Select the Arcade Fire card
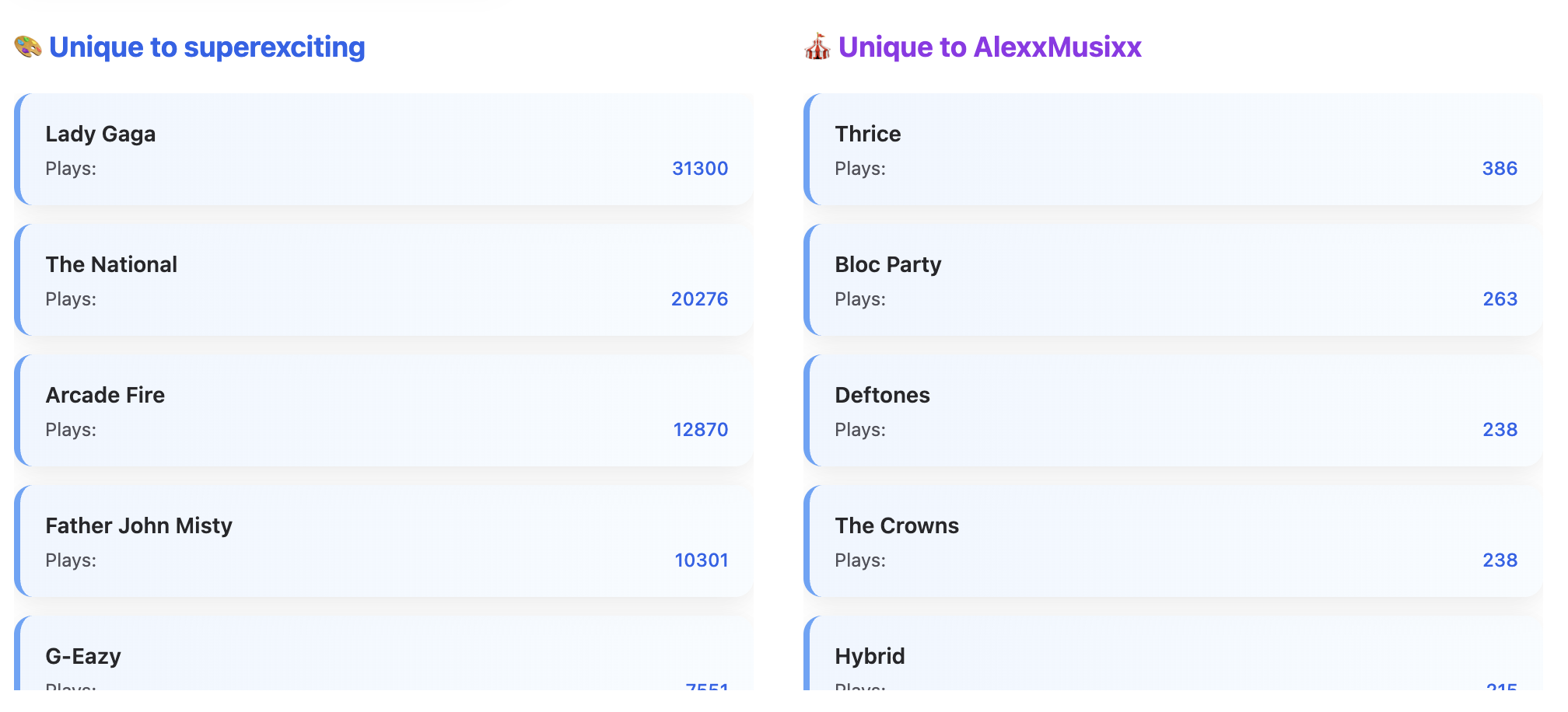Screen dimensions: 1568x712 pyautogui.click(x=383, y=410)
